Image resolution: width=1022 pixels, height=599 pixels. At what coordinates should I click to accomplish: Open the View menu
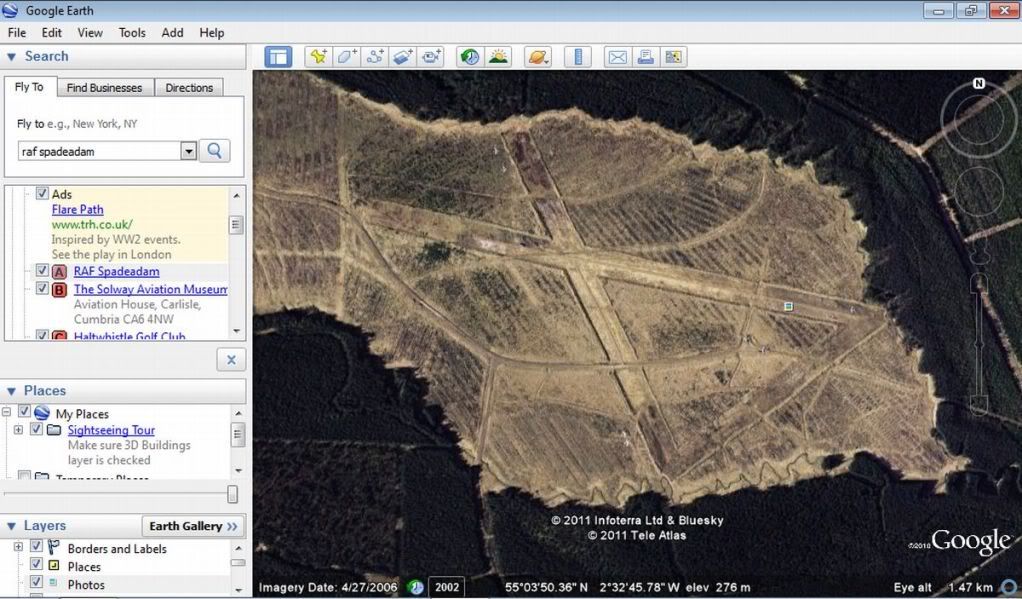(x=90, y=33)
